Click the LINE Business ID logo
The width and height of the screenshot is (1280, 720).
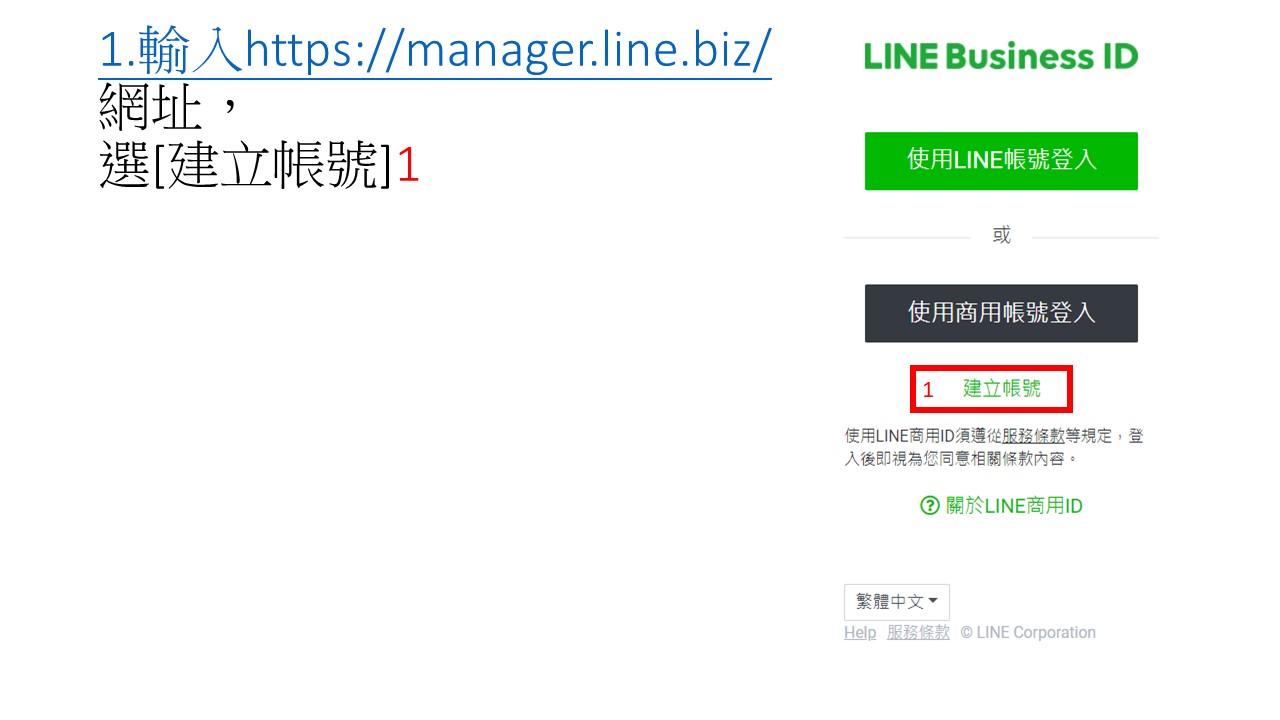tap(1001, 57)
